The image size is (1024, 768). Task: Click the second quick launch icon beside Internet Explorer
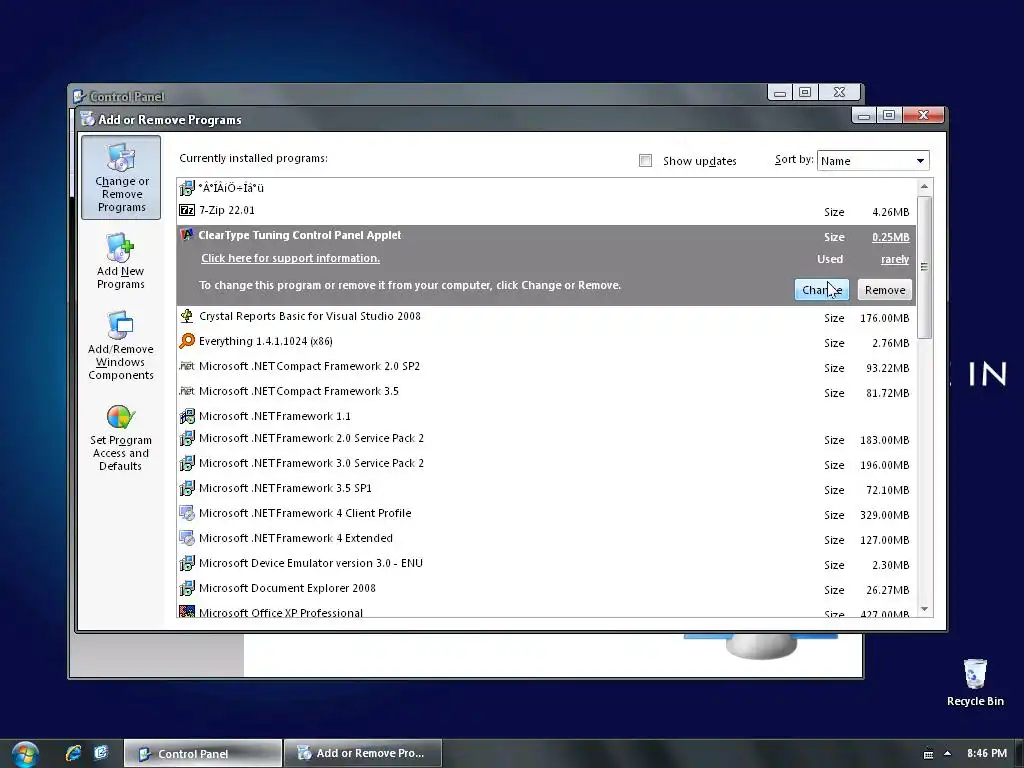101,753
